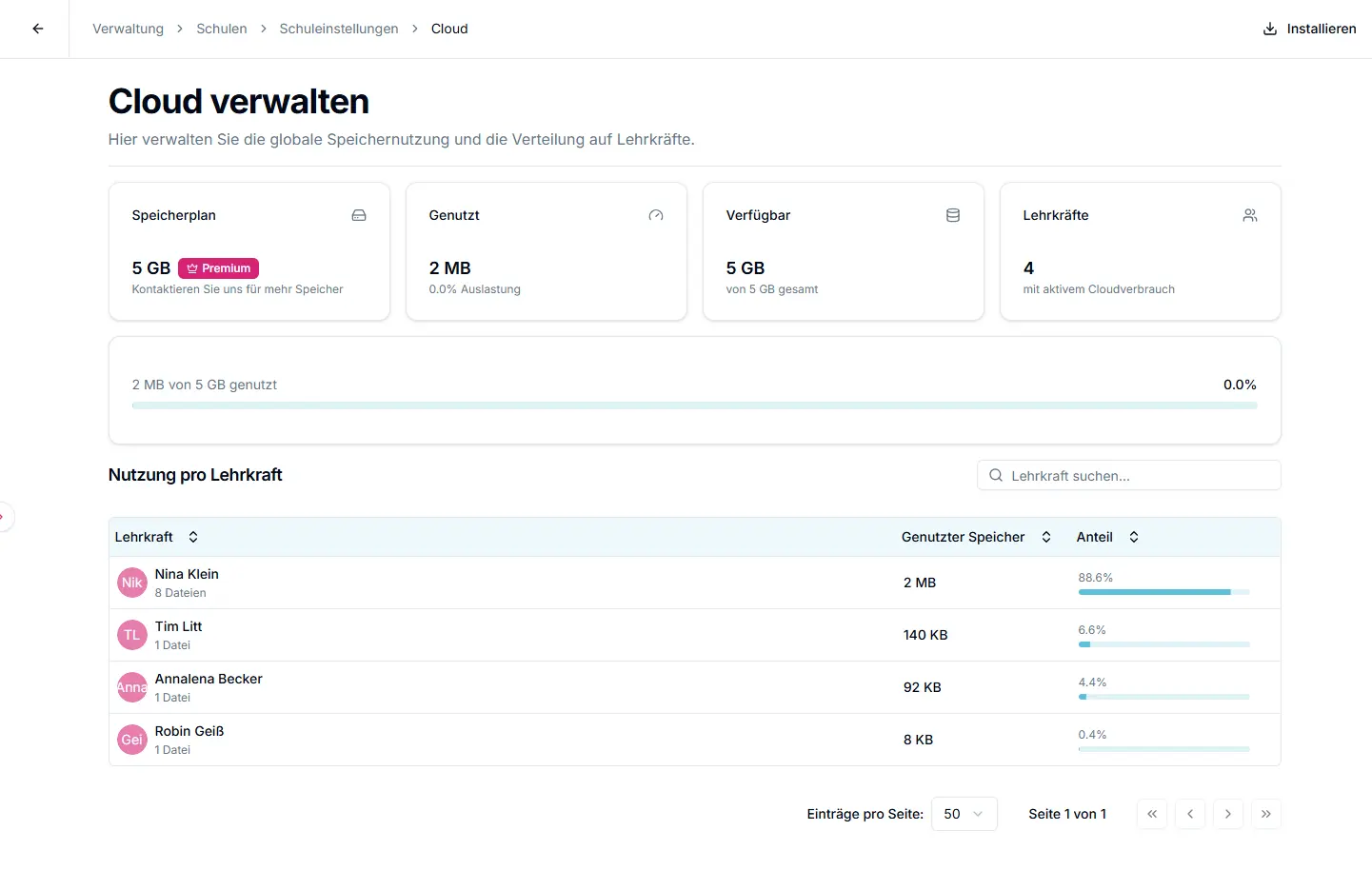Go to previous page of table

click(1190, 814)
